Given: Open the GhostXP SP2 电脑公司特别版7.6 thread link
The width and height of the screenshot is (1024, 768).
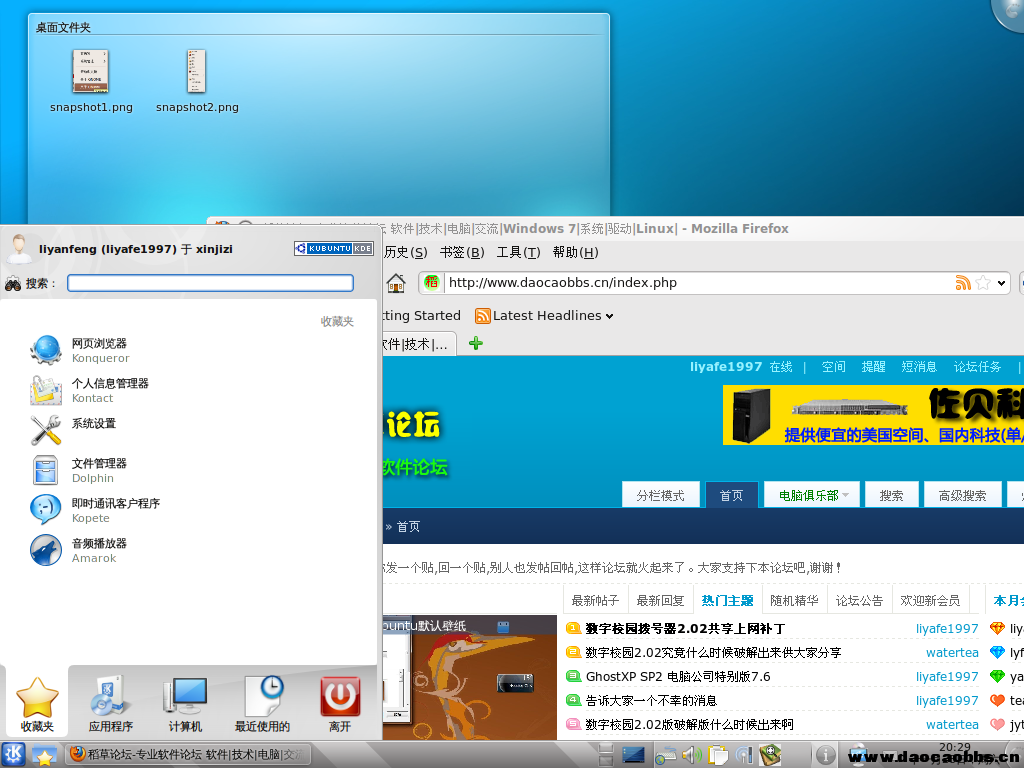Looking at the screenshot, I should pos(678,677).
